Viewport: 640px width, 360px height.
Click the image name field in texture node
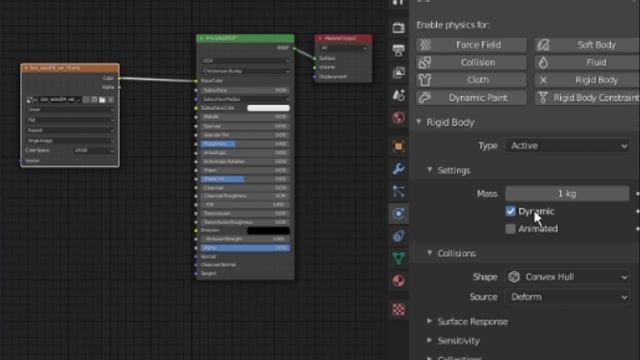pos(60,100)
